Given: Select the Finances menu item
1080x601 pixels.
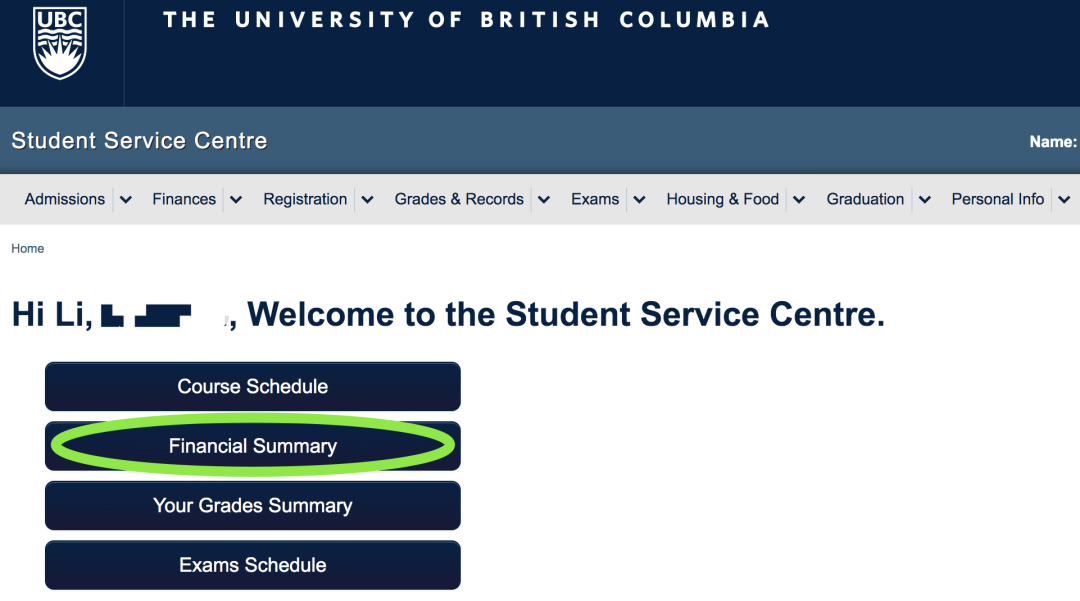Looking at the screenshot, I should (x=184, y=199).
